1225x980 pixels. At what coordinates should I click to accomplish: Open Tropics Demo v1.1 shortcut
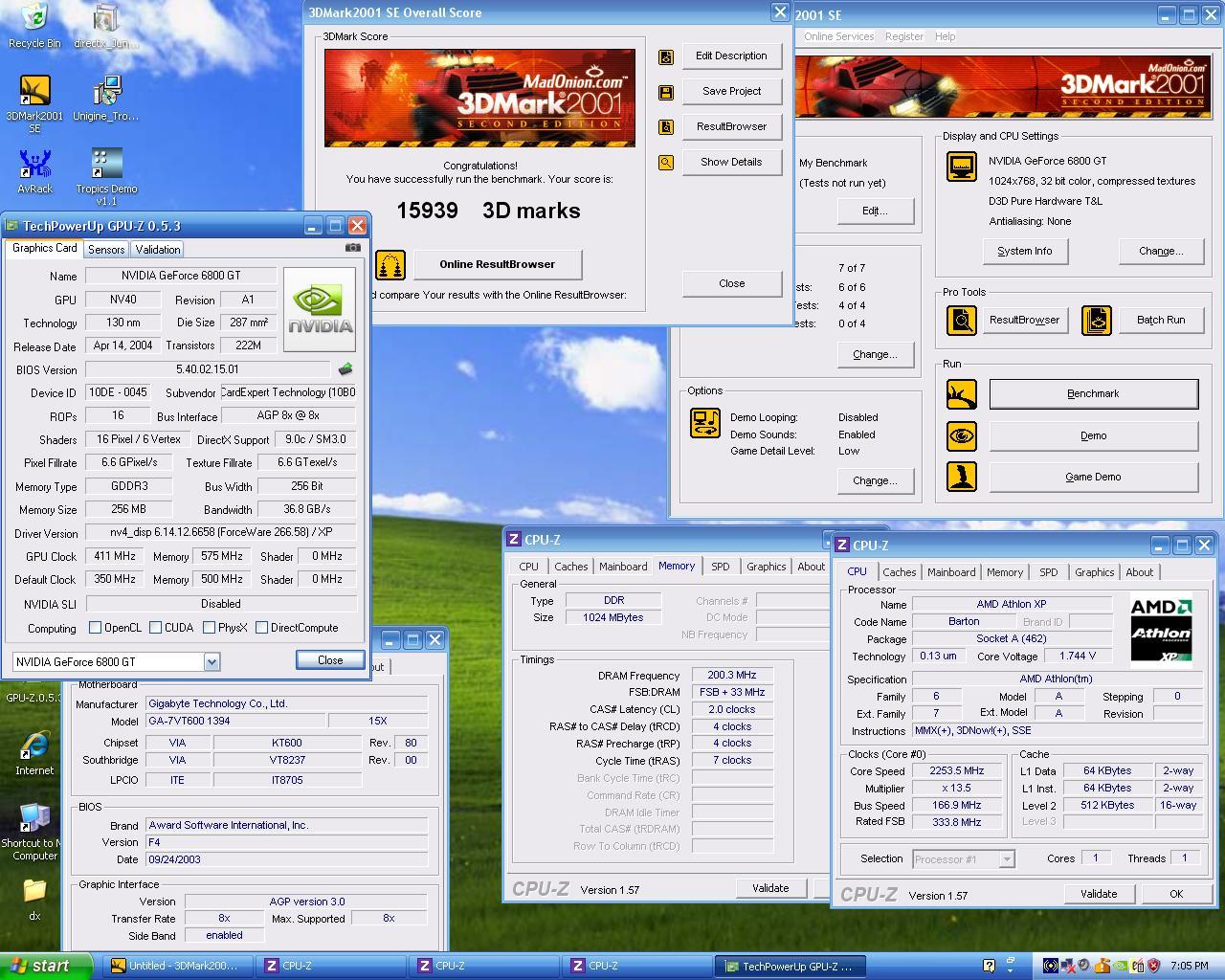coord(106,177)
